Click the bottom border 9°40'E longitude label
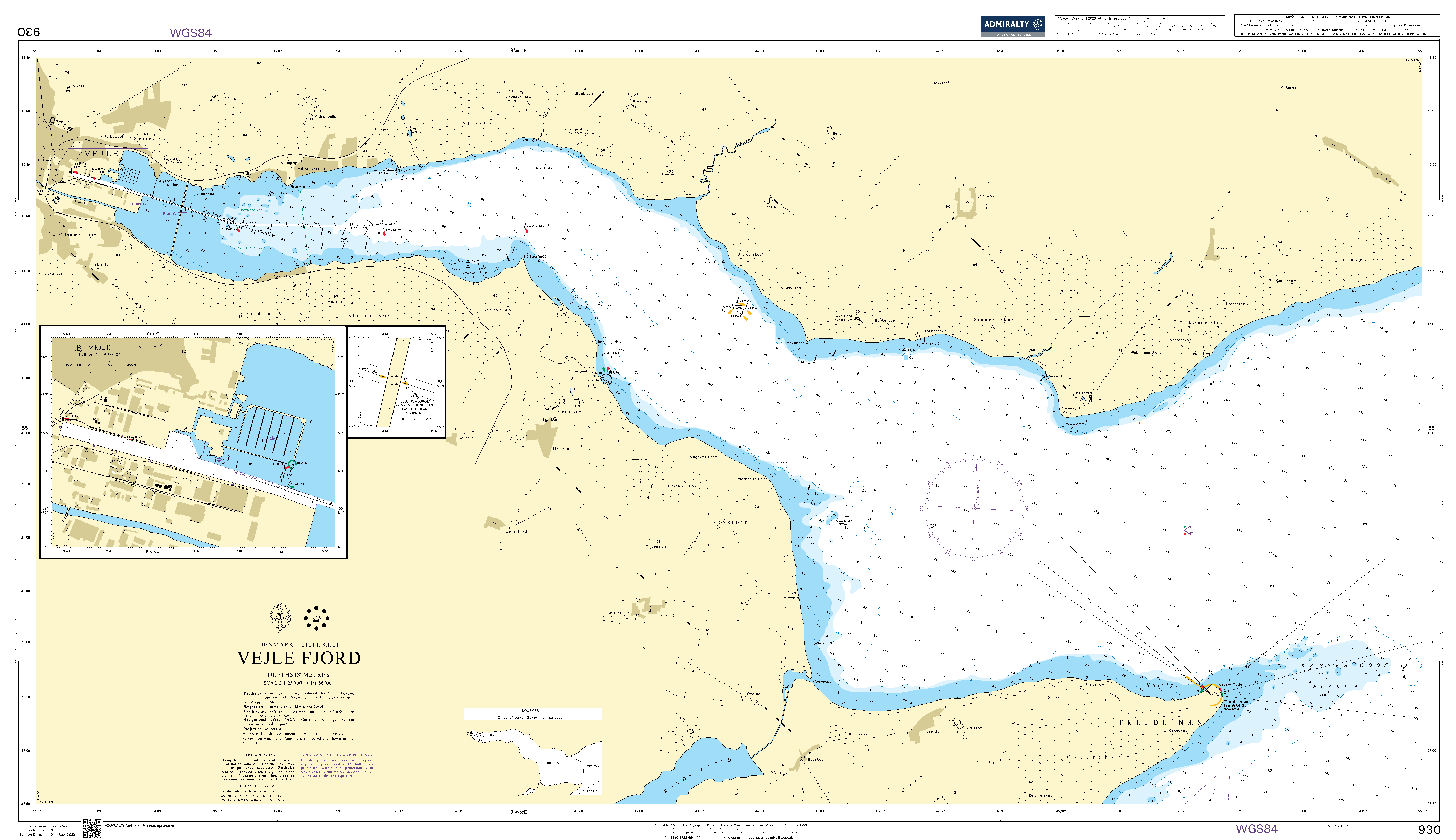 (519, 812)
